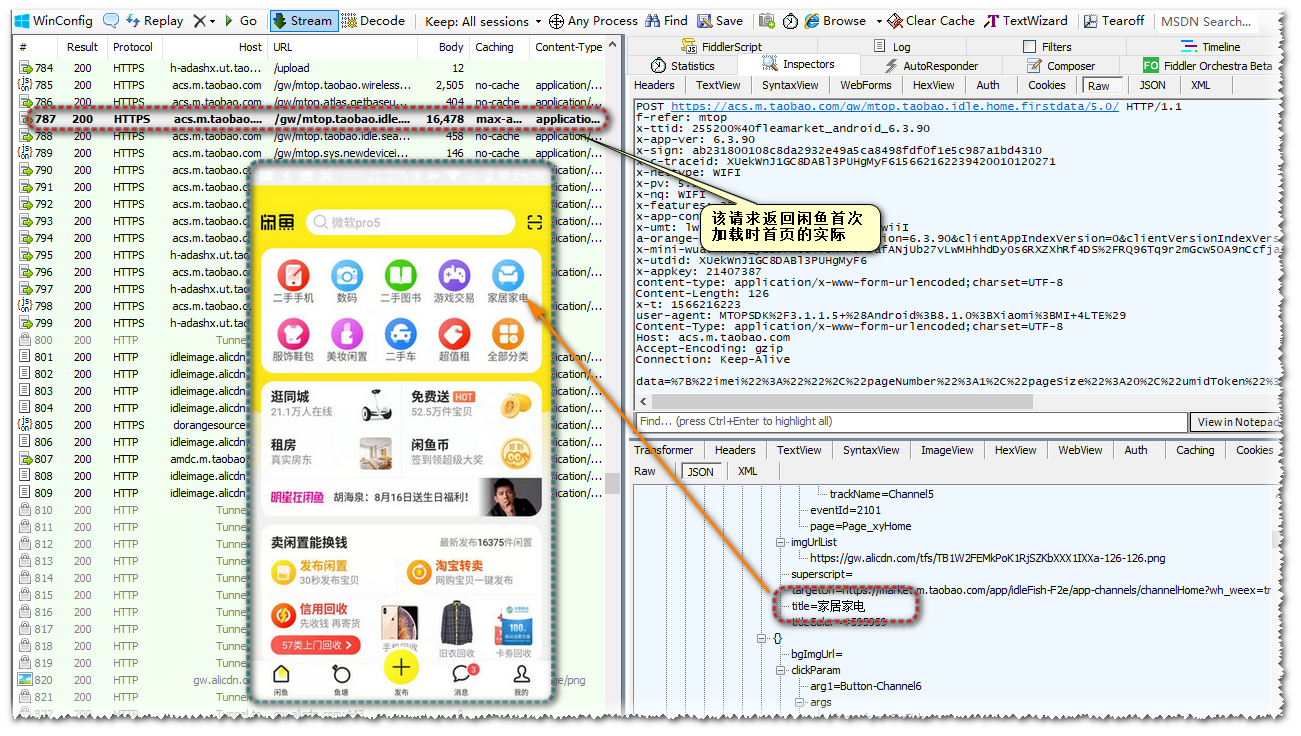Select response ImageView inspector tab
Image resolution: width=1301 pixels, height=736 pixels.
(x=948, y=450)
